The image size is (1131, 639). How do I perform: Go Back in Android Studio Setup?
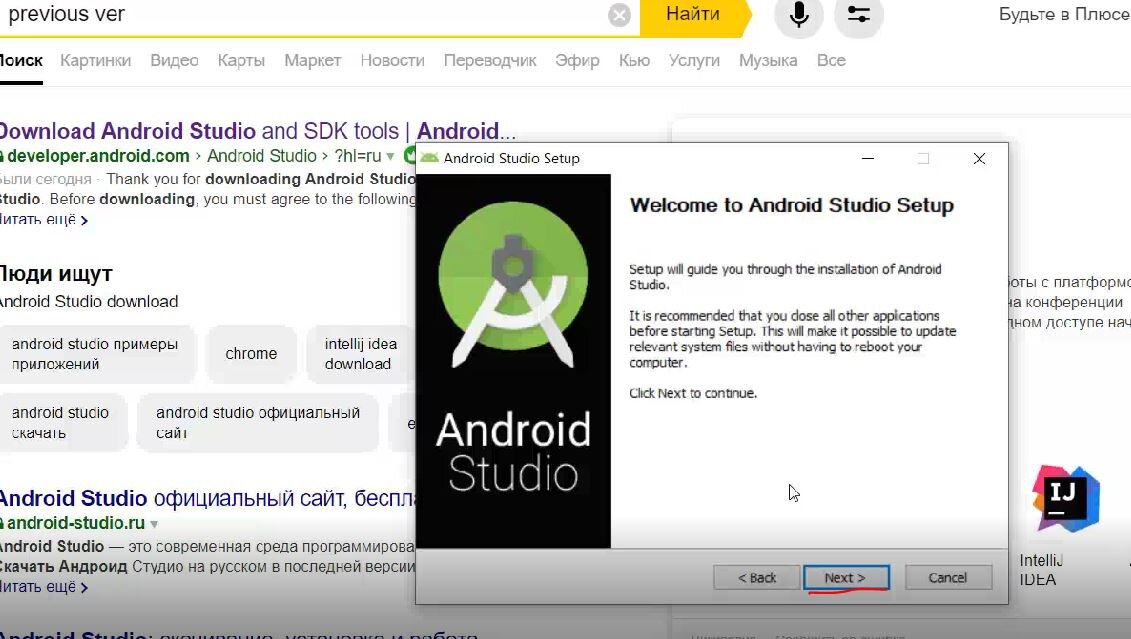pyautogui.click(x=757, y=578)
